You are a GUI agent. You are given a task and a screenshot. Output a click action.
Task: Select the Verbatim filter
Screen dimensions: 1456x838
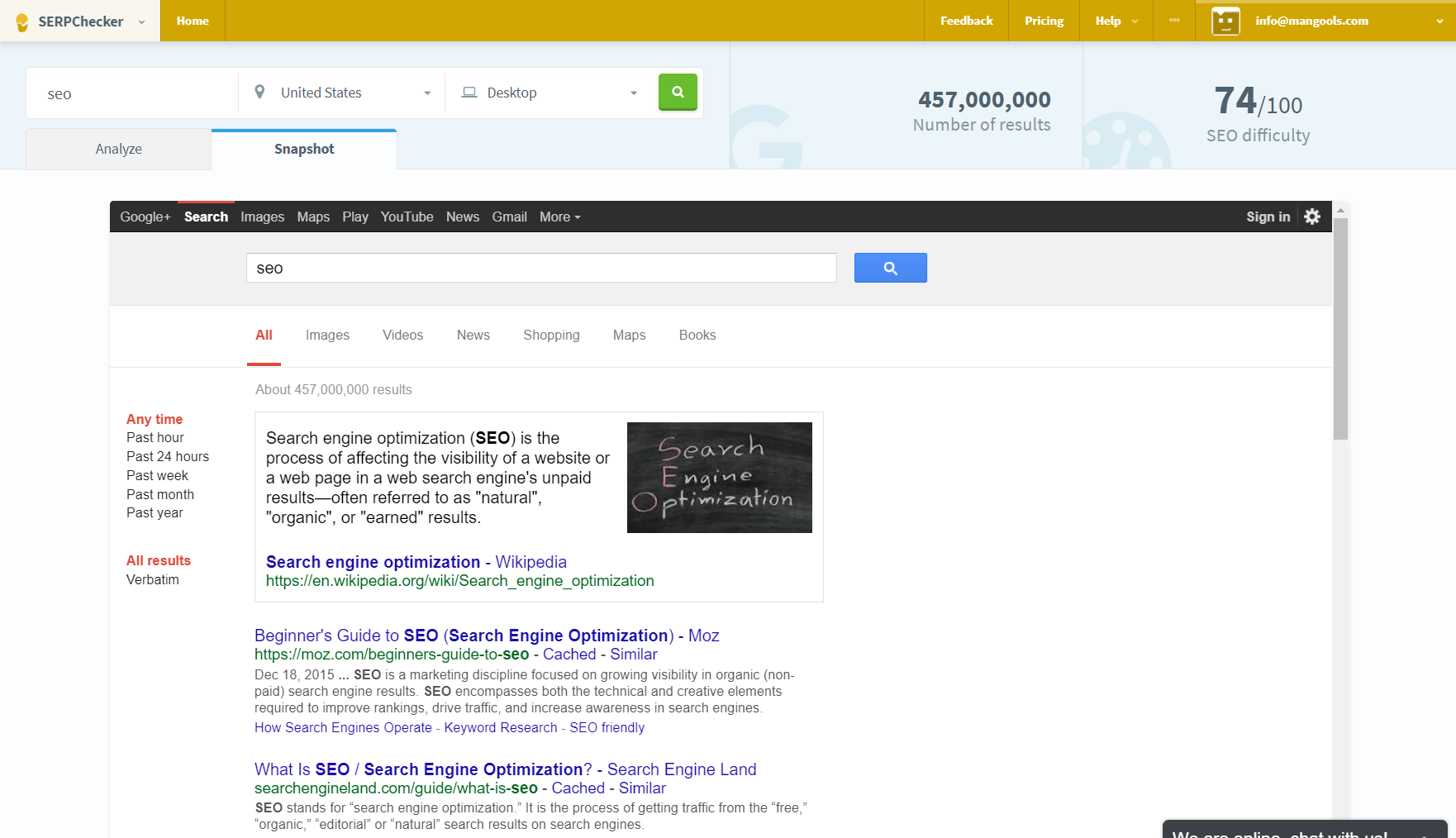click(153, 579)
